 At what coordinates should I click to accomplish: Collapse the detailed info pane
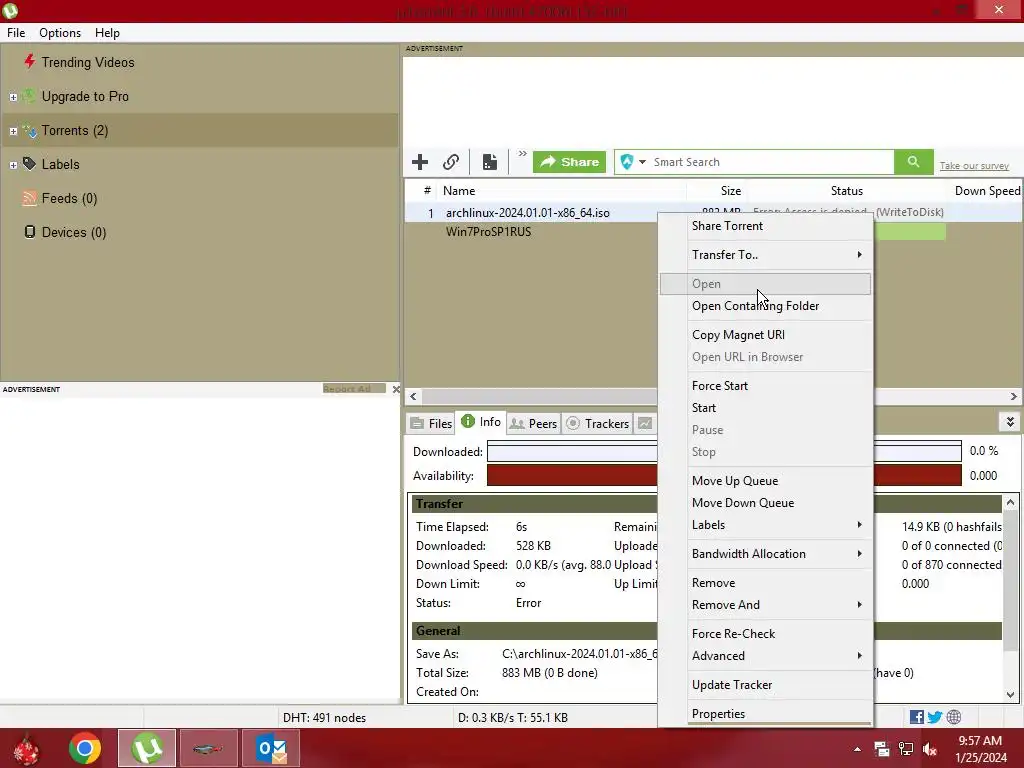point(1010,422)
